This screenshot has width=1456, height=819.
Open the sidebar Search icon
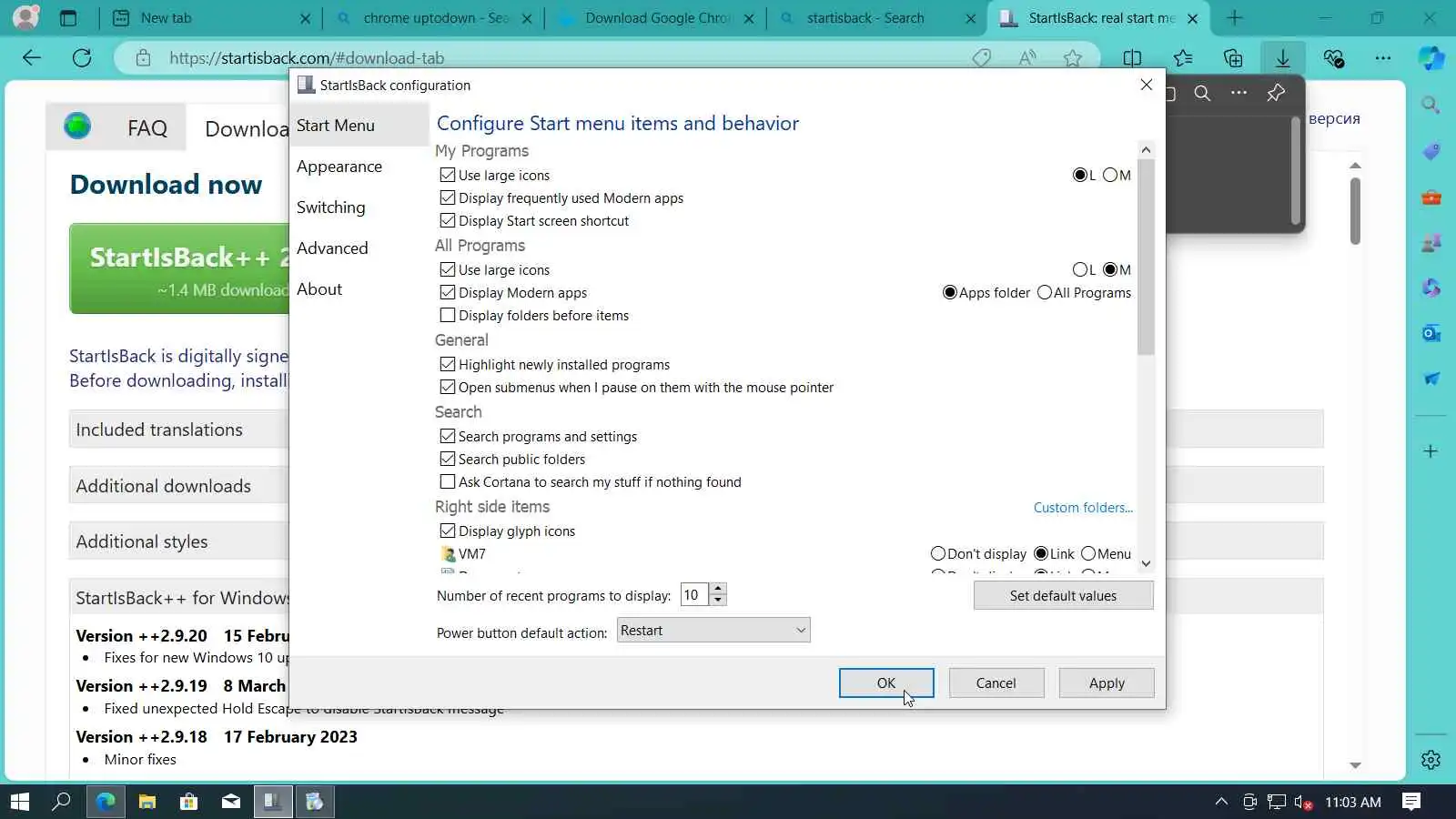[x=1431, y=105]
